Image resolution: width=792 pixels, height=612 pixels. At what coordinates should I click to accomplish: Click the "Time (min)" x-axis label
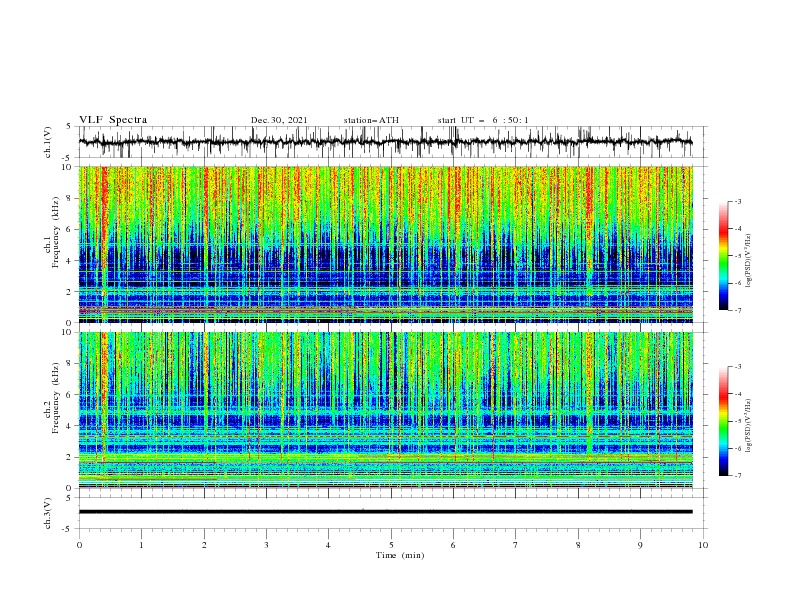400,555
